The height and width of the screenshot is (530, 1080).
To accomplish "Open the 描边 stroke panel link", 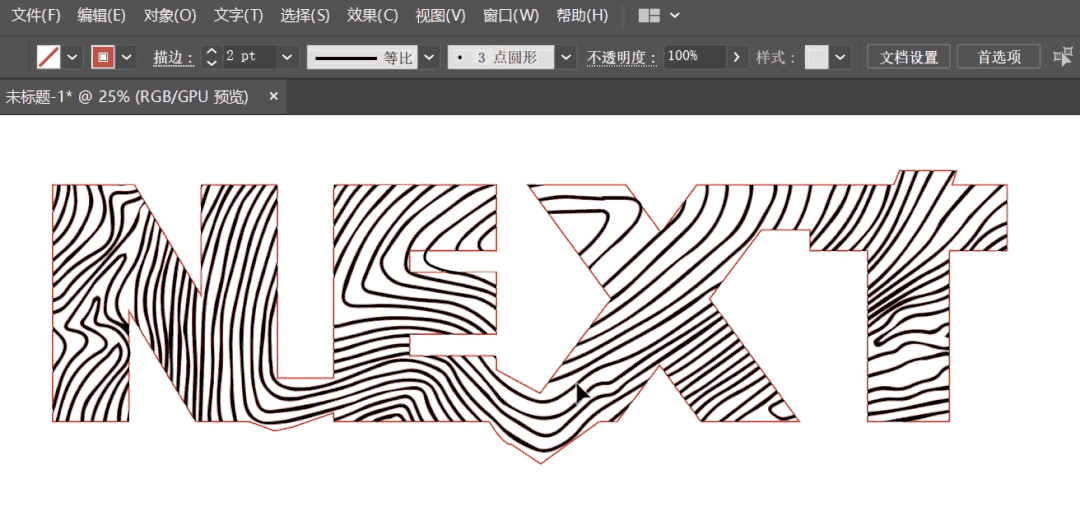I will [x=172, y=58].
